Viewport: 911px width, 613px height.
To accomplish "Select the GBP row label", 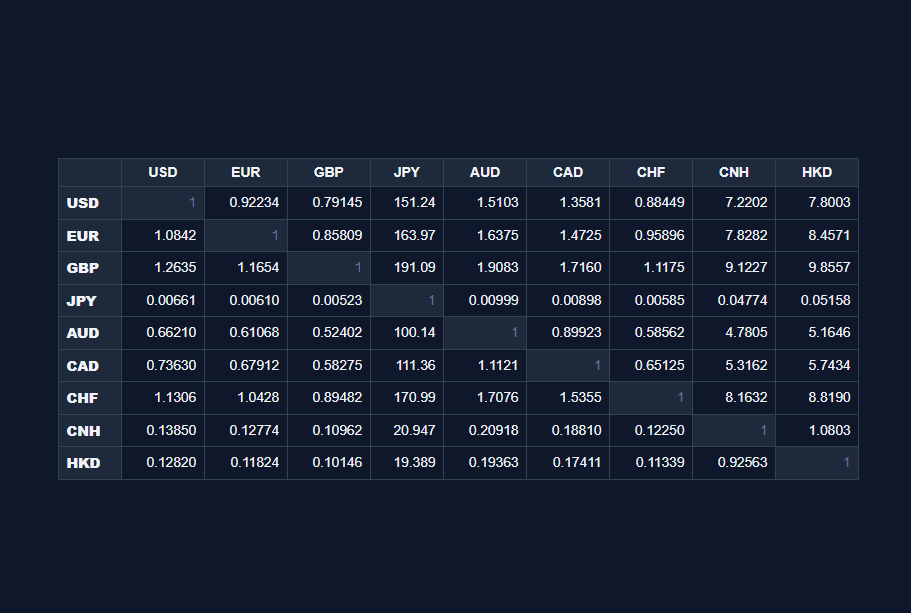I will [x=90, y=268].
